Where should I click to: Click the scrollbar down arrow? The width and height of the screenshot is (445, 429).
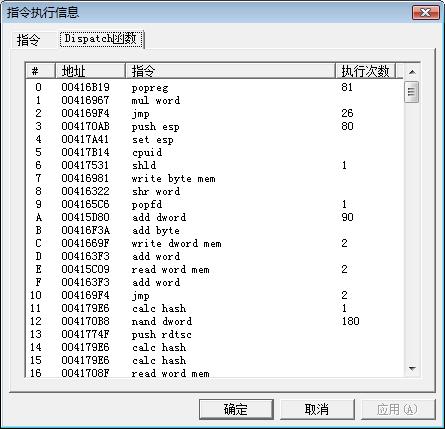coord(412,369)
